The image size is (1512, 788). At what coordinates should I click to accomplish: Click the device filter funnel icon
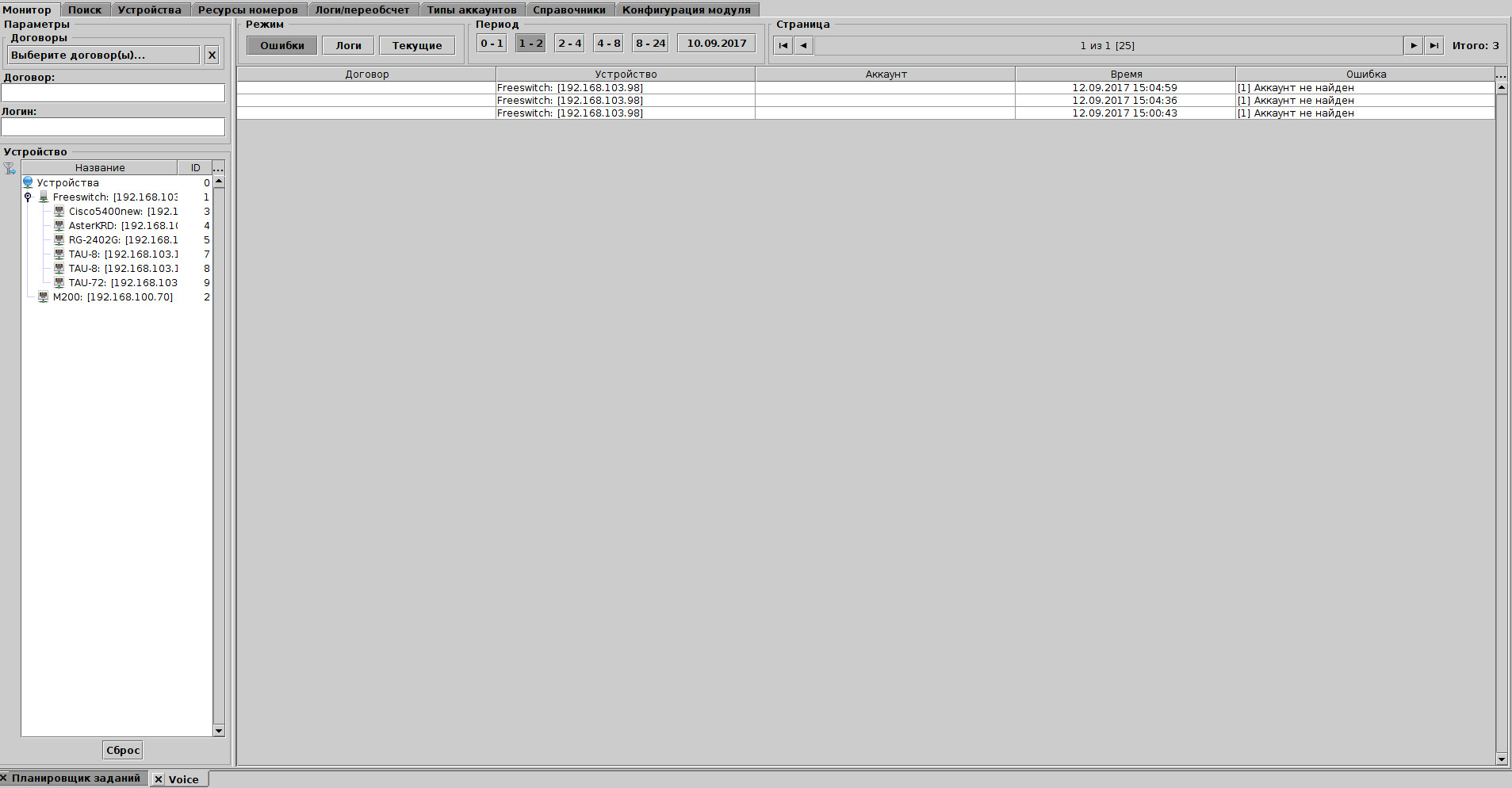pyautogui.click(x=10, y=168)
